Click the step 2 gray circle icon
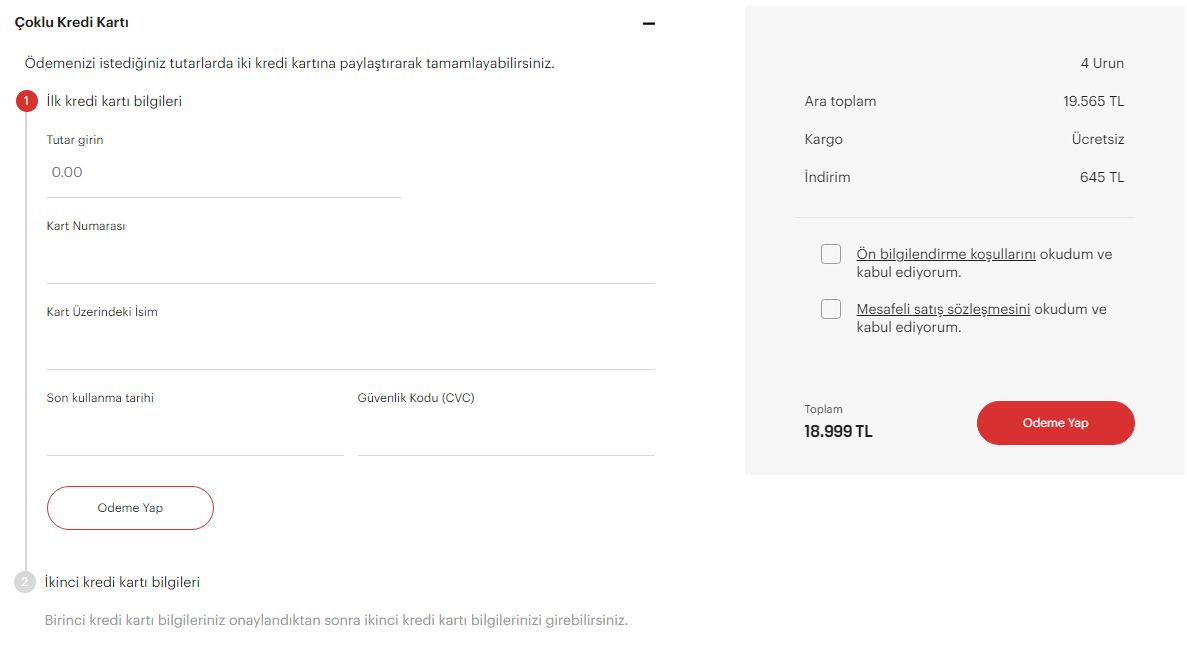 coord(25,582)
